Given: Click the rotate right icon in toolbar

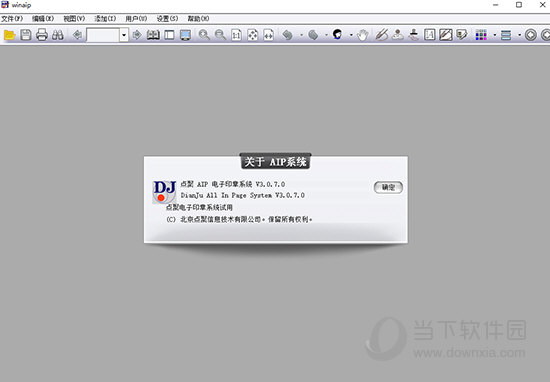Looking at the screenshot, I should coord(313,35).
